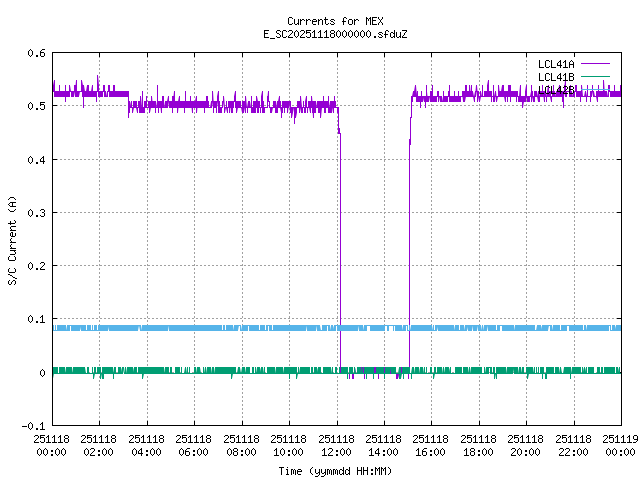Click the chart title 'Currents for MEX'
Viewport: 640px width, 480px height.
pos(335,21)
